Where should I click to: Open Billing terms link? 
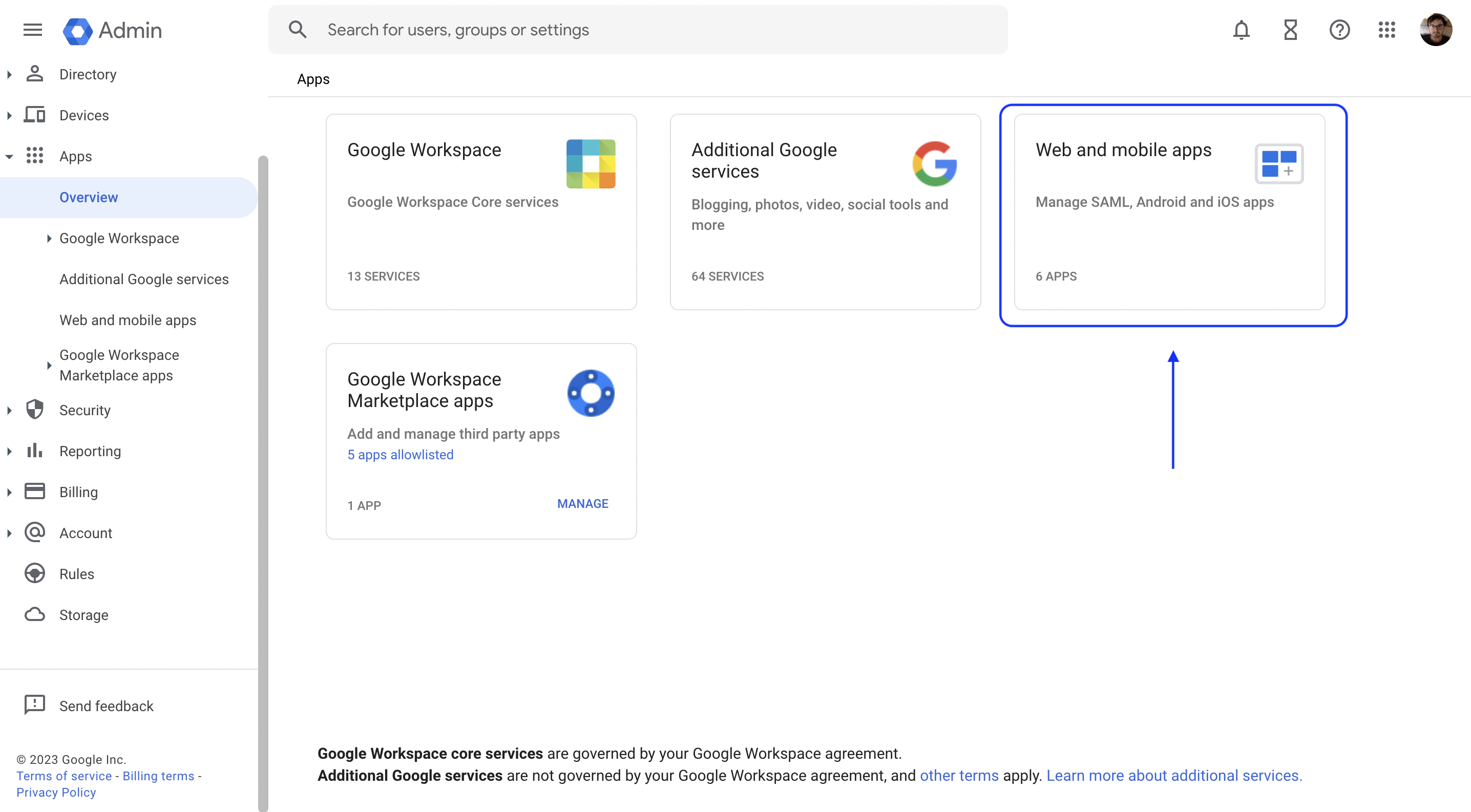click(159, 776)
